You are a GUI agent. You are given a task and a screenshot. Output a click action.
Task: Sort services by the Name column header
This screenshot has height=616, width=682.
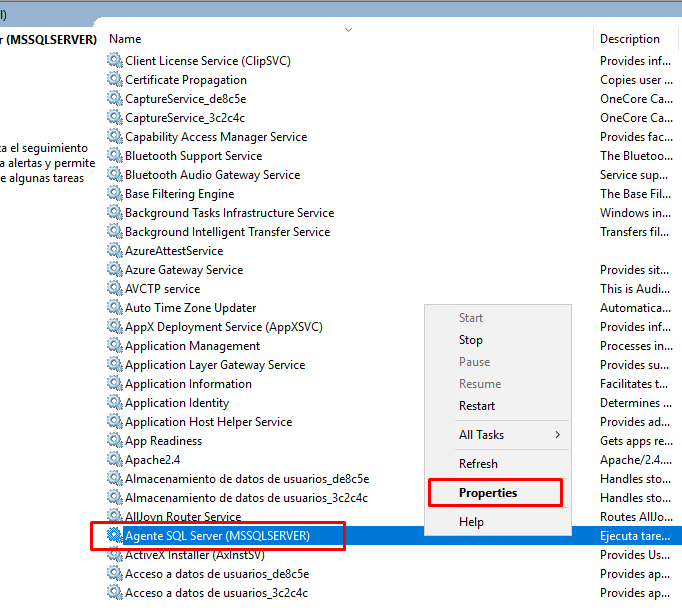(x=125, y=39)
